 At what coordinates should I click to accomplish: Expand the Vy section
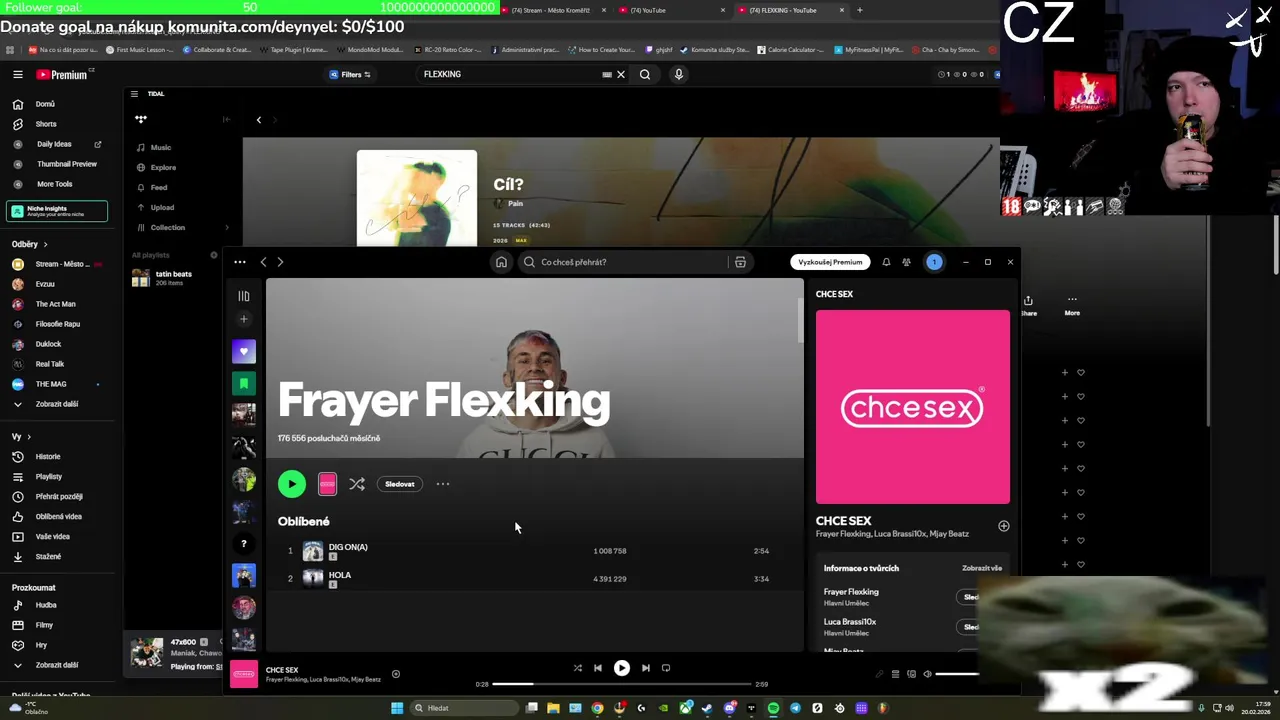pyautogui.click(x=21, y=436)
